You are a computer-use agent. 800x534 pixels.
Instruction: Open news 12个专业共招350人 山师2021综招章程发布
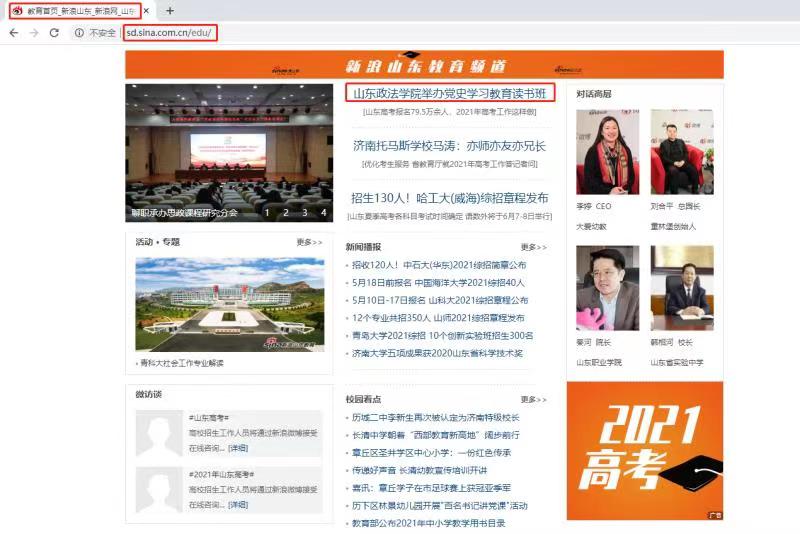click(x=438, y=318)
